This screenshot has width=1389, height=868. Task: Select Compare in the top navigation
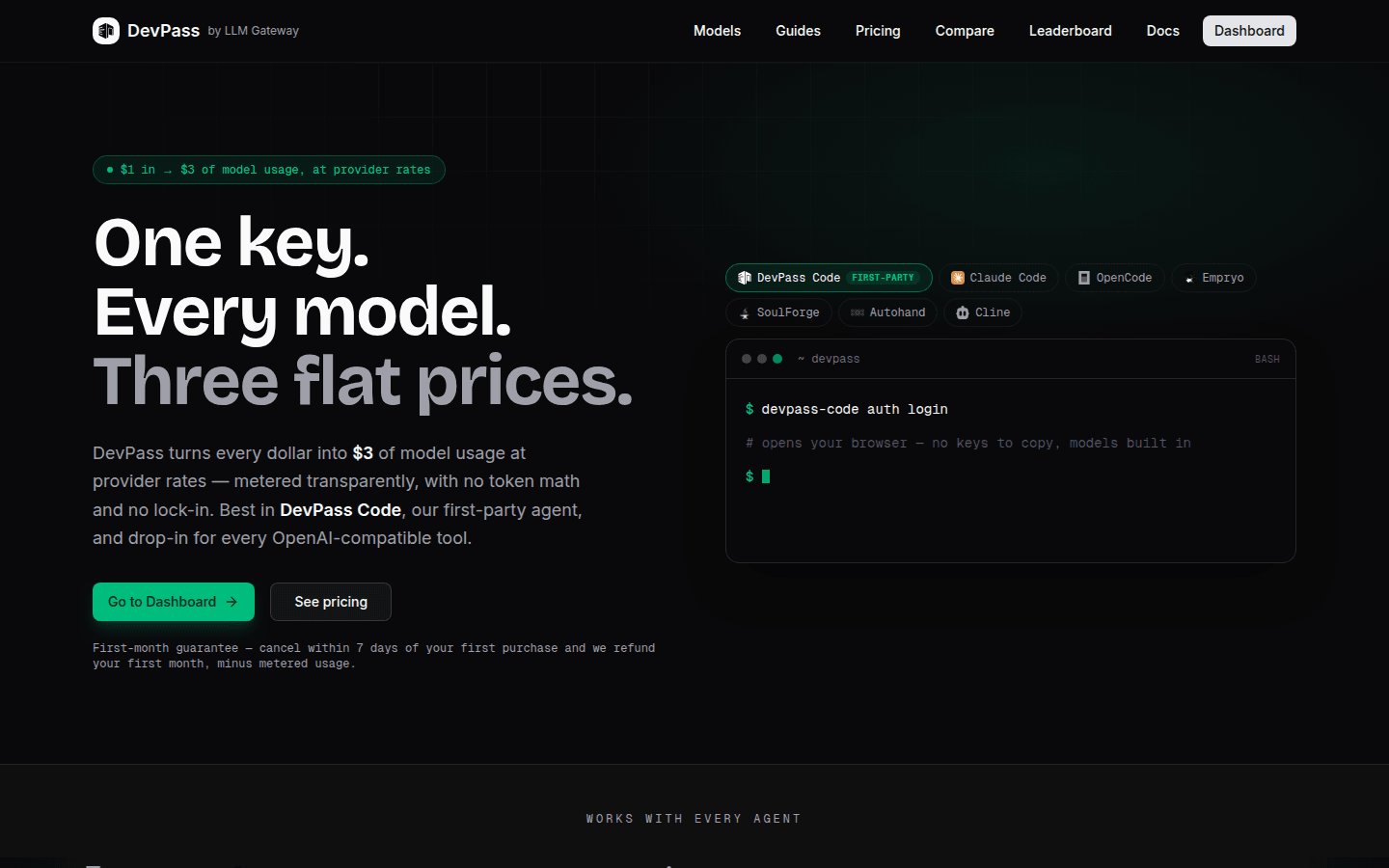[x=965, y=31]
